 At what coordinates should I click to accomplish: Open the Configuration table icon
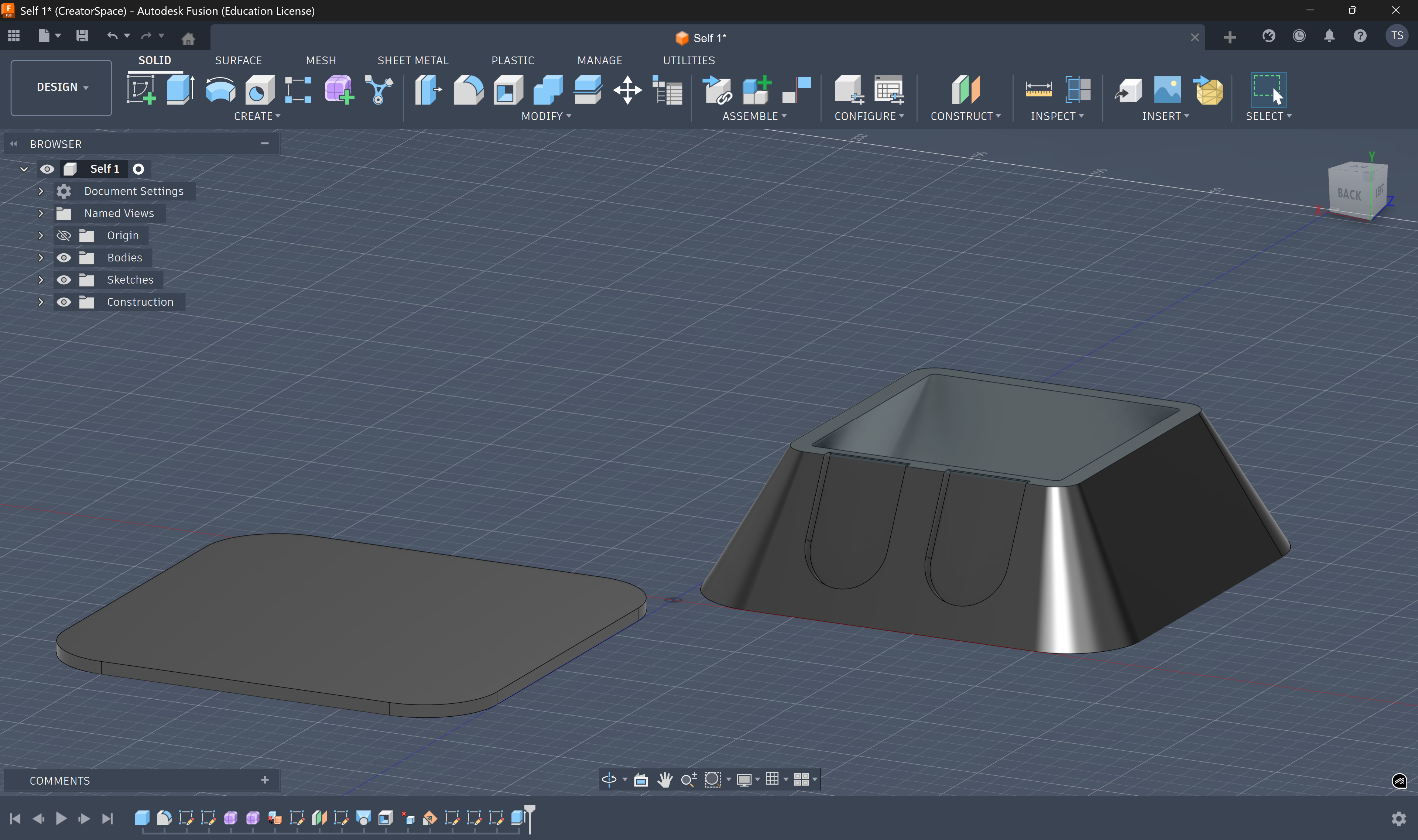pos(889,89)
